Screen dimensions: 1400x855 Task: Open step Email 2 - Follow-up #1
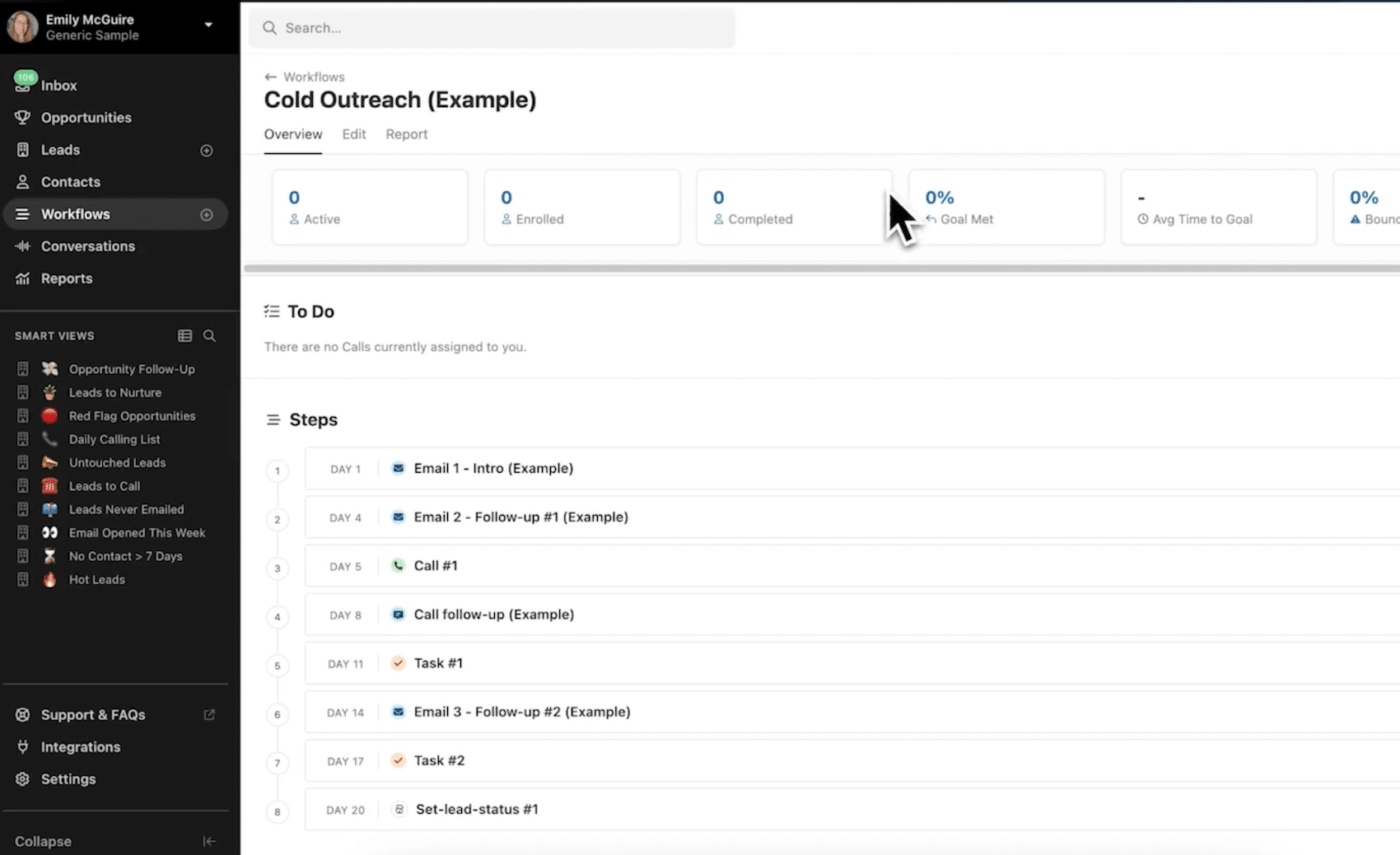[x=852, y=517]
